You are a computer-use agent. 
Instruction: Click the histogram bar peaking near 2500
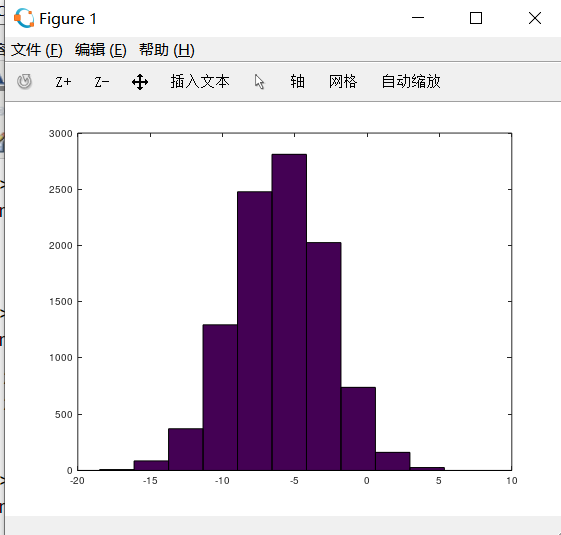[254, 331]
